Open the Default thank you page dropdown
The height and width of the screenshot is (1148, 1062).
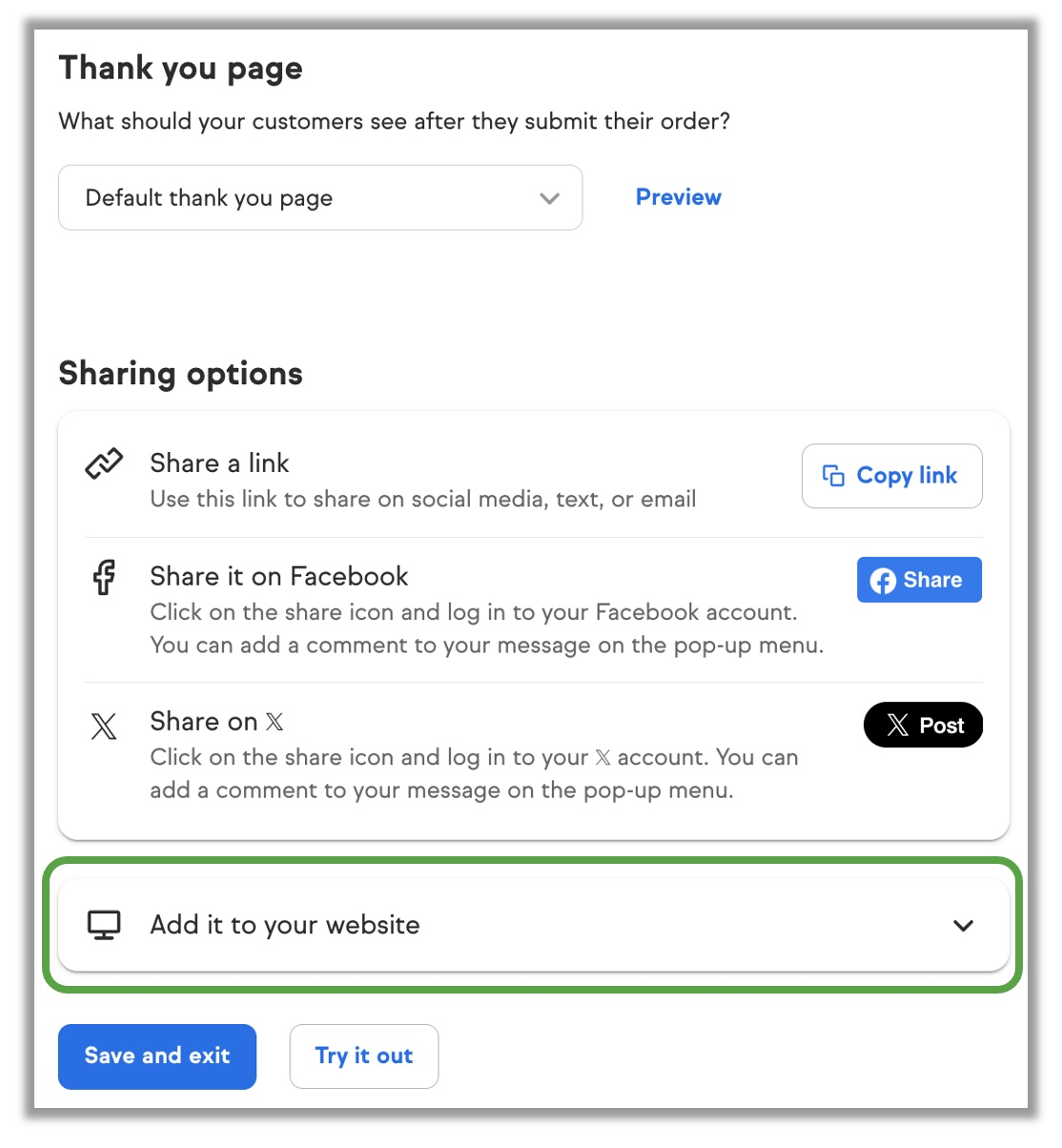[x=319, y=198]
